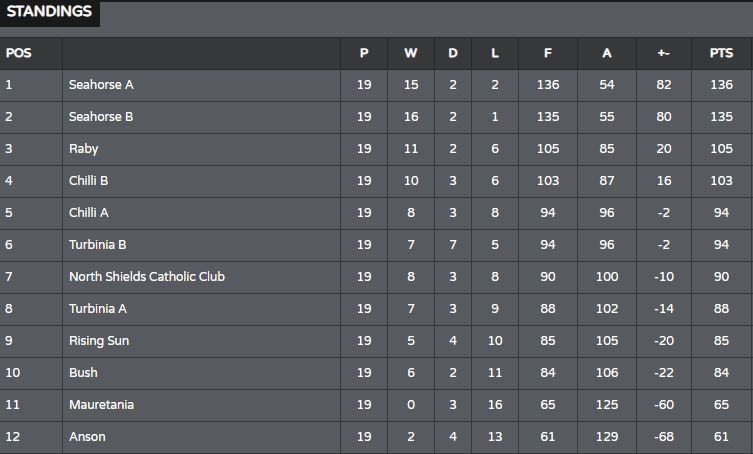Click Seahorse A points value 136
Screen dimensions: 753x454
click(721, 85)
